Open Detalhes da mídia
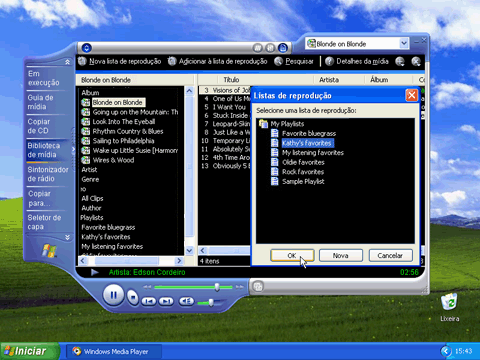Screen dimensions: 480x360 (357, 61)
